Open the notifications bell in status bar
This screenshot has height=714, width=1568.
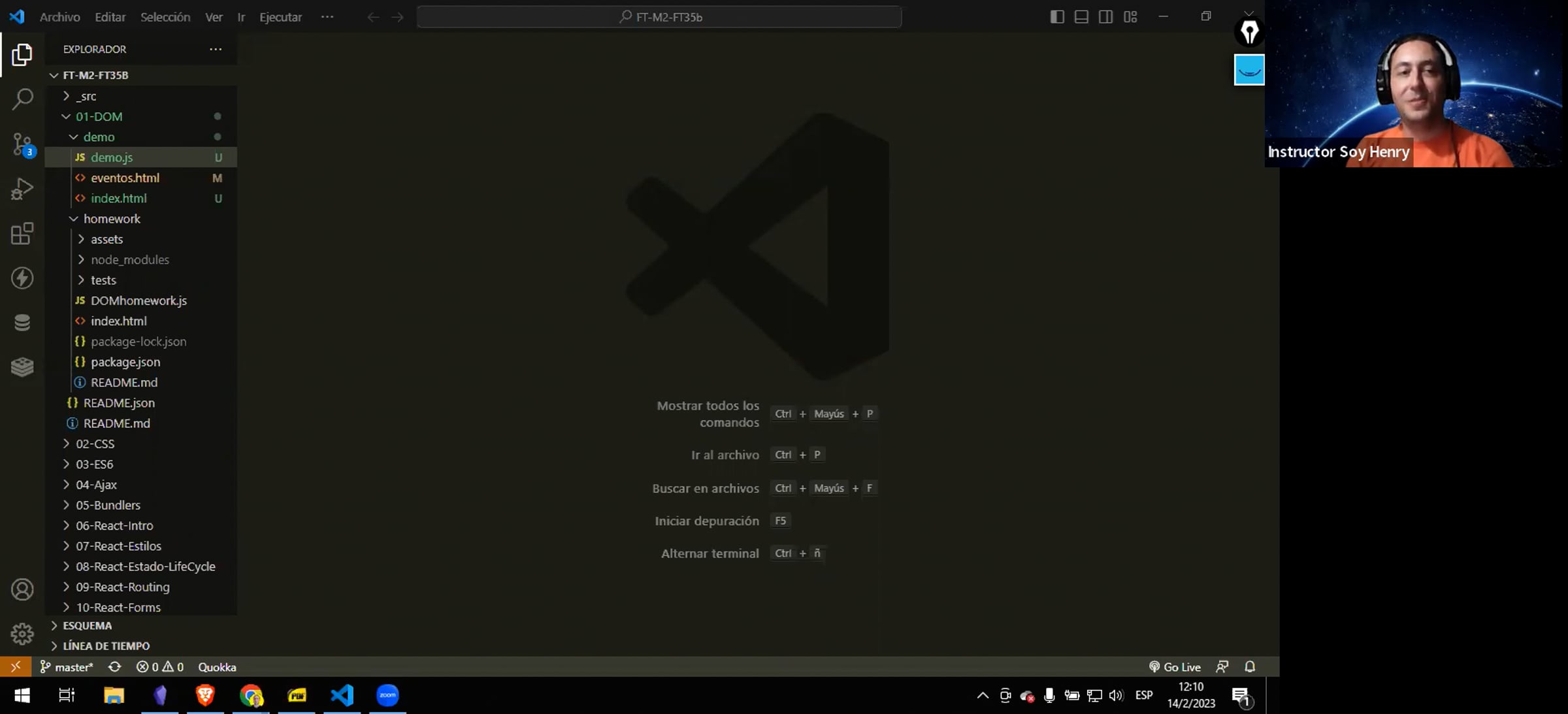1250,667
